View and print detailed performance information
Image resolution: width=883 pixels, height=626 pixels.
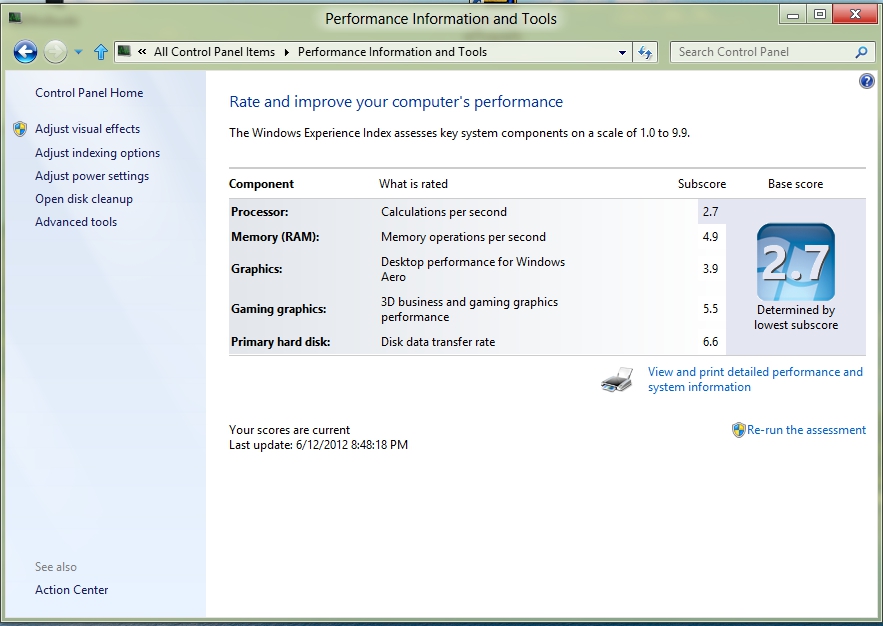755,379
